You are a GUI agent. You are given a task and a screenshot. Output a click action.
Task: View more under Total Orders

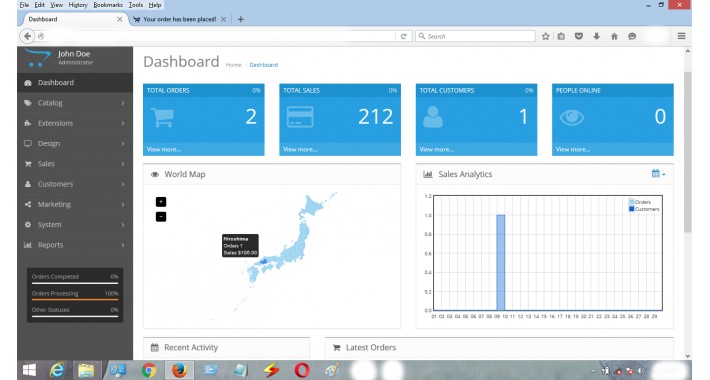164,149
